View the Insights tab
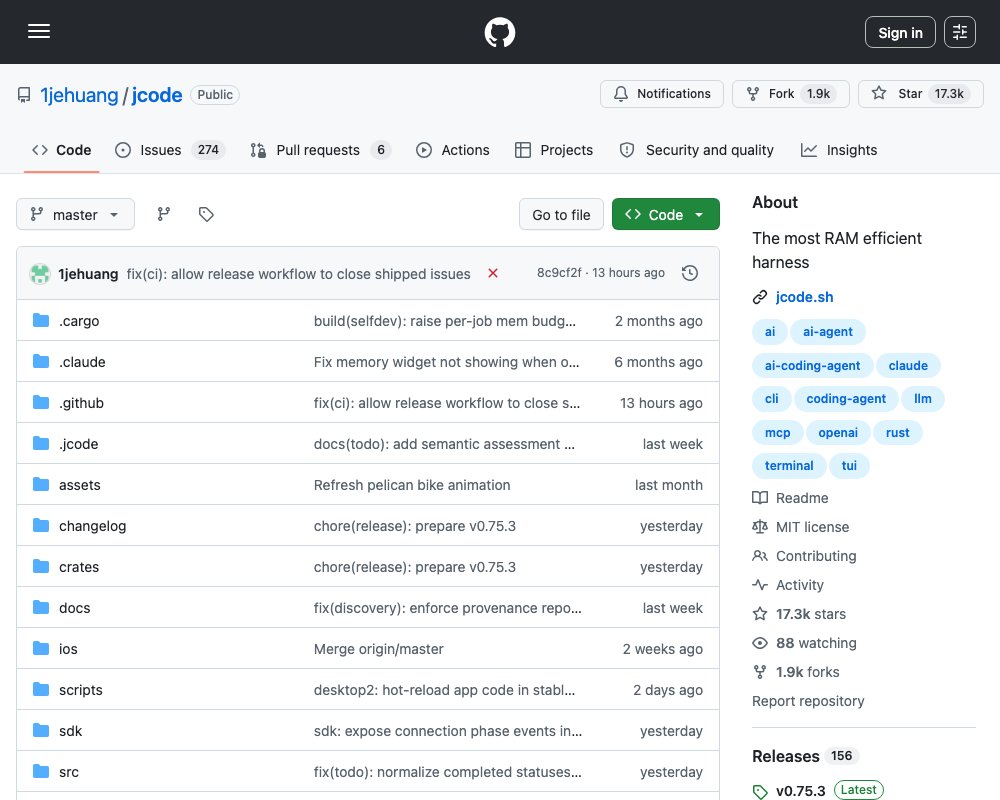 click(x=839, y=150)
